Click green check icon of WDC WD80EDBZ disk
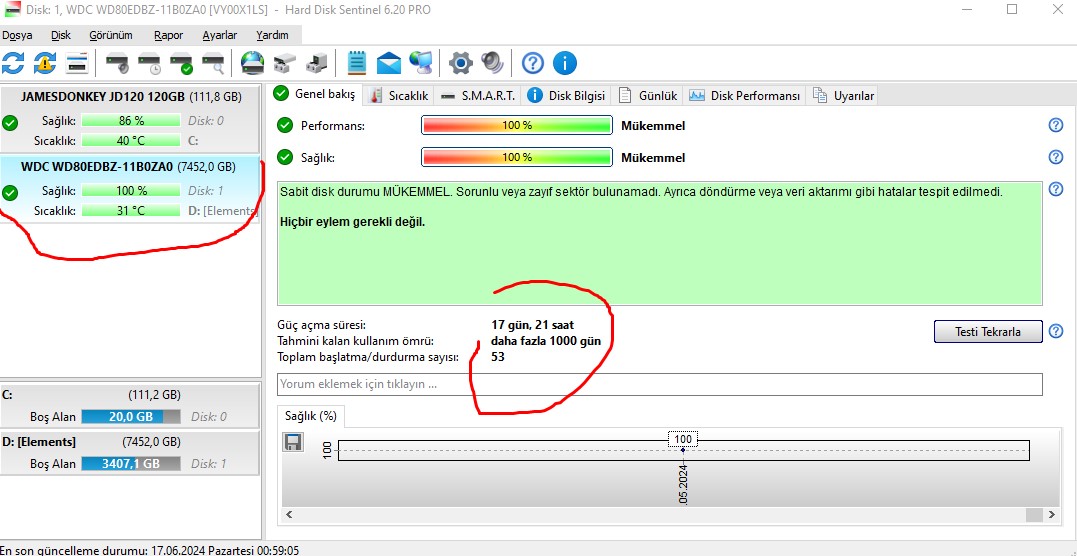Image resolution: width=1077 pixels, height=556 pixels. click(x=10, y=192)
